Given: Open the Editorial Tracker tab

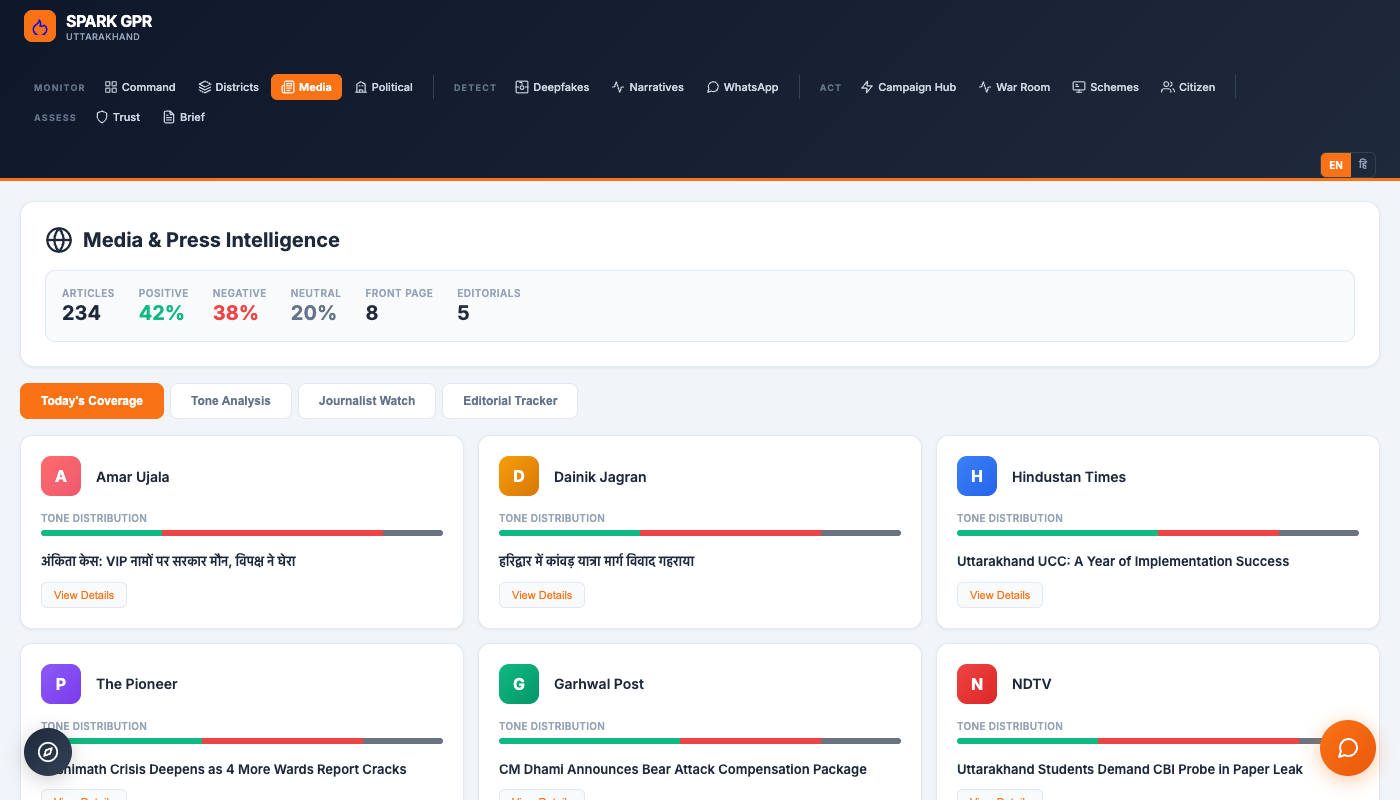Looking at the screenshot, I should click(x=510, y=401).
